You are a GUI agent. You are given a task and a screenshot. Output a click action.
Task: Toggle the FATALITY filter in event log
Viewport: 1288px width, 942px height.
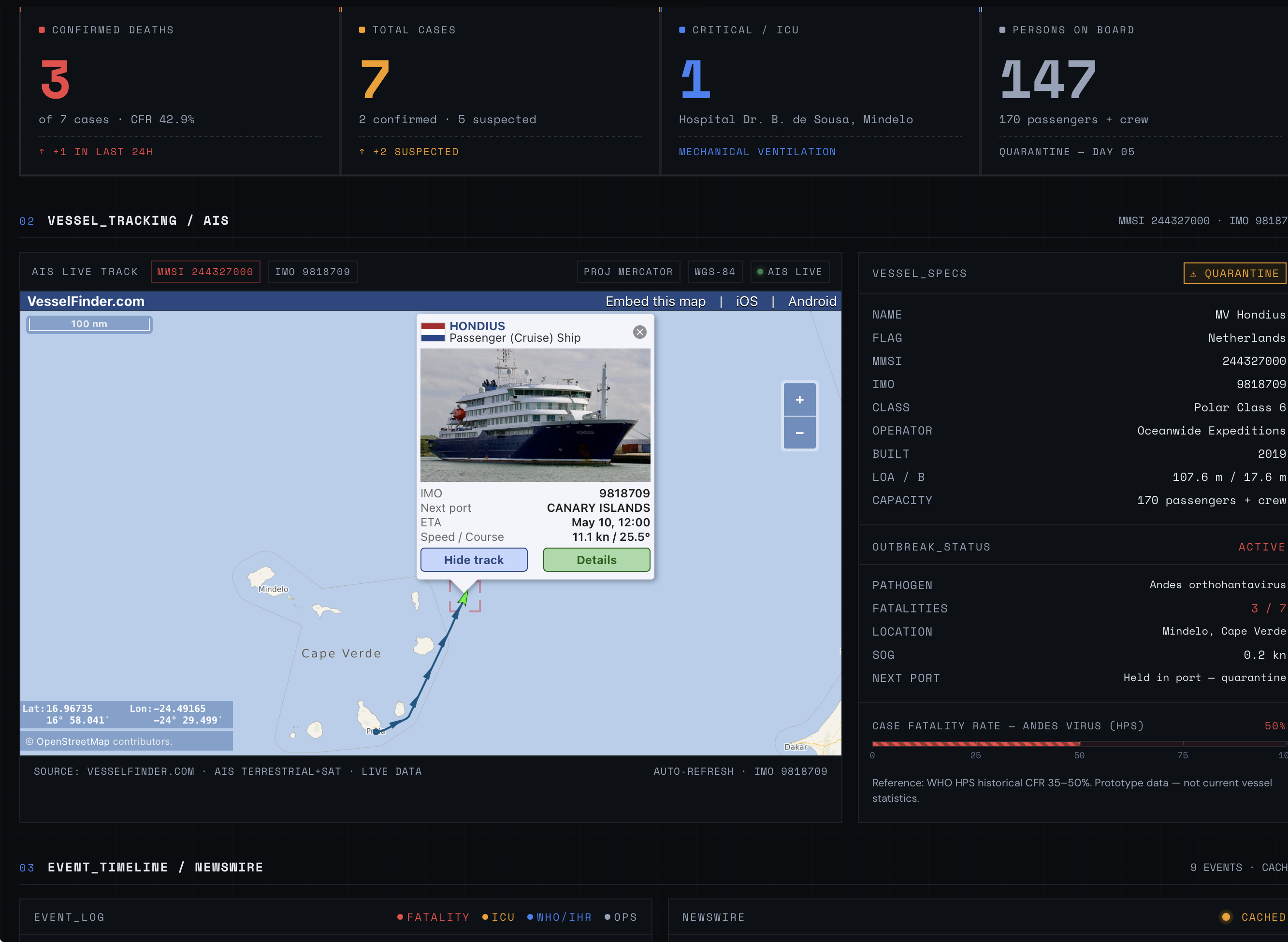pyautogui.click(x=433, y=917)
